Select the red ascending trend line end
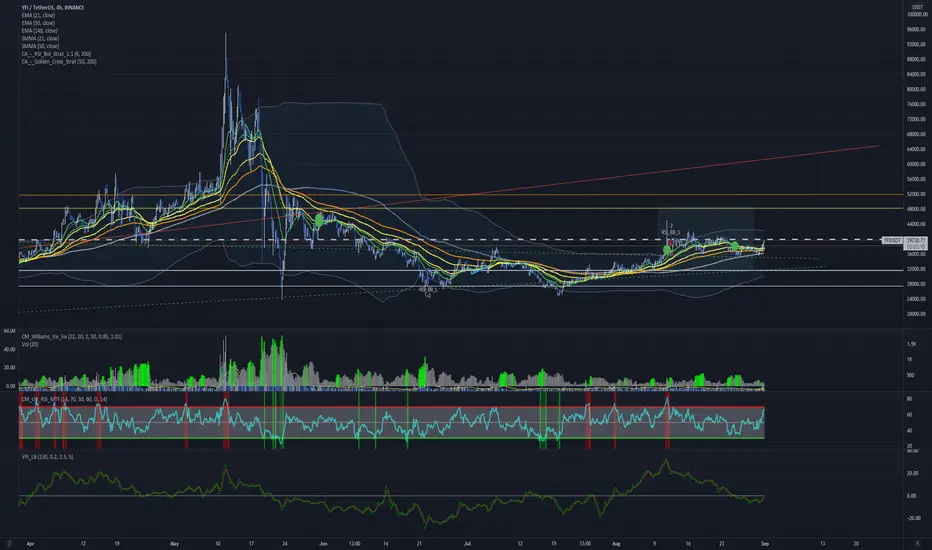 (x=879, y=145)
